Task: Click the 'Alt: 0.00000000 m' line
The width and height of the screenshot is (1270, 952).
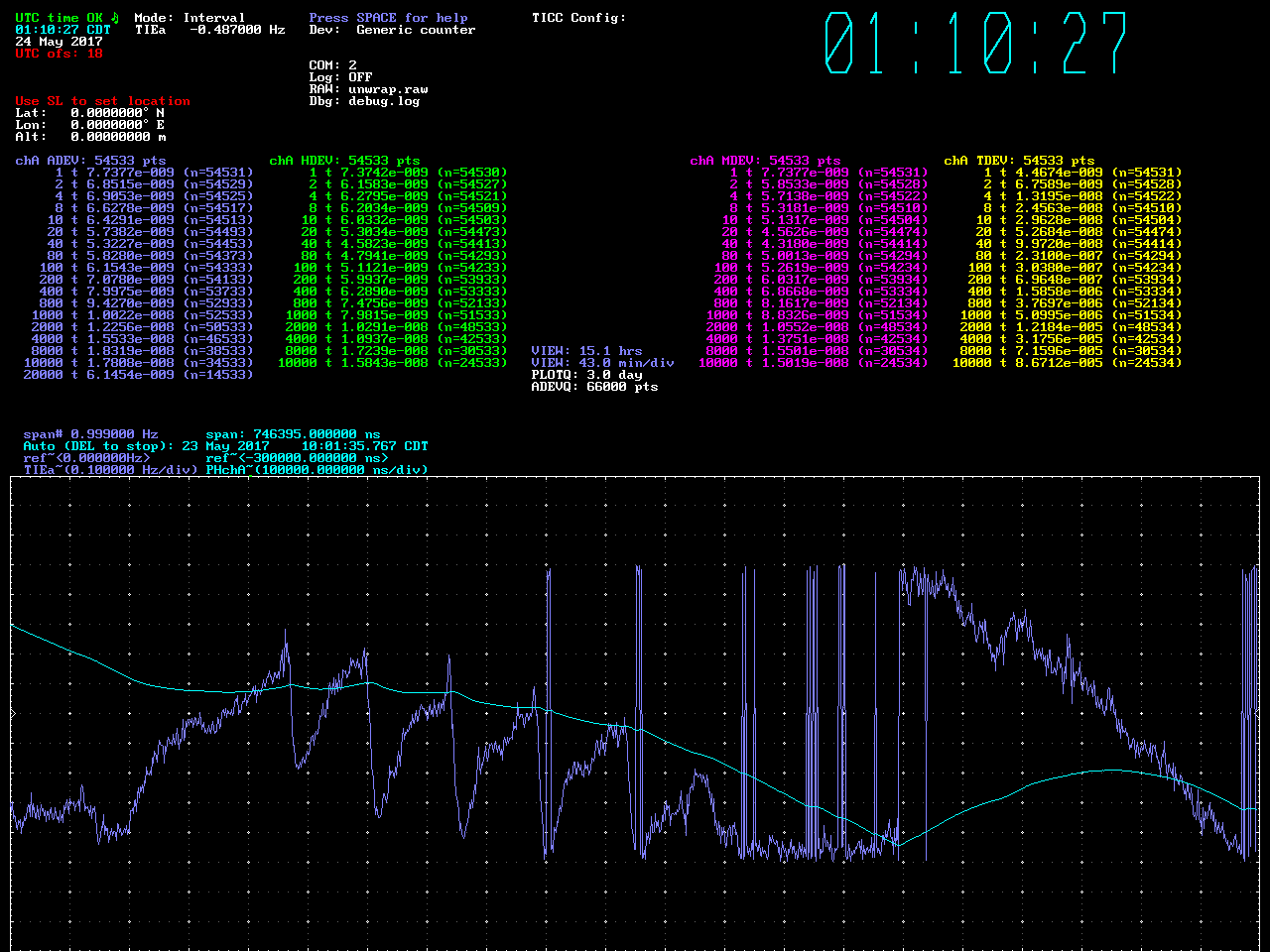Action: [x=90, y=137]
